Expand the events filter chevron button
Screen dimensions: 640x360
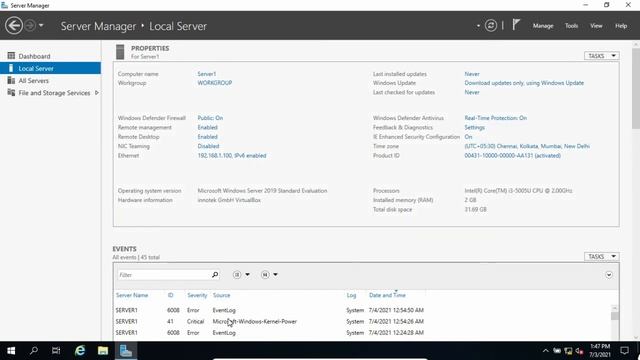pyautogui.click(x=609, y=275)
